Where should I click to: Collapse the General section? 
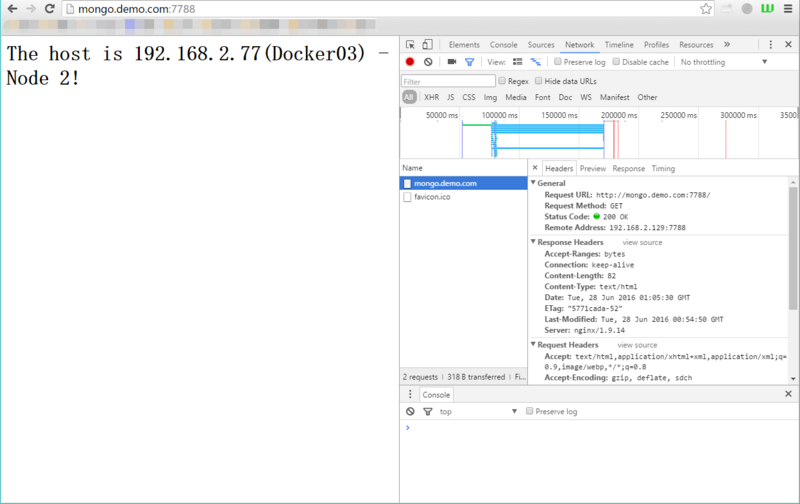[x=533, y=183]
